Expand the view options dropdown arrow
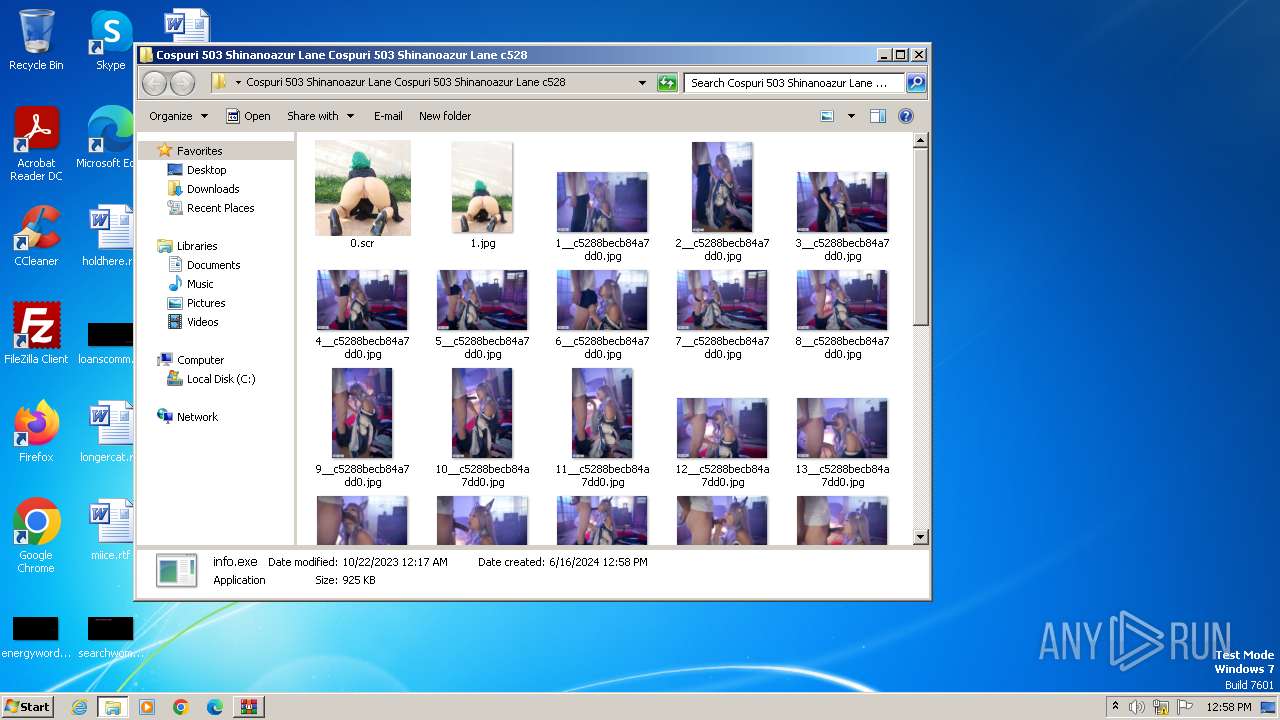The width and height of the screenshot is (1280, 720). tap(851, 116)
